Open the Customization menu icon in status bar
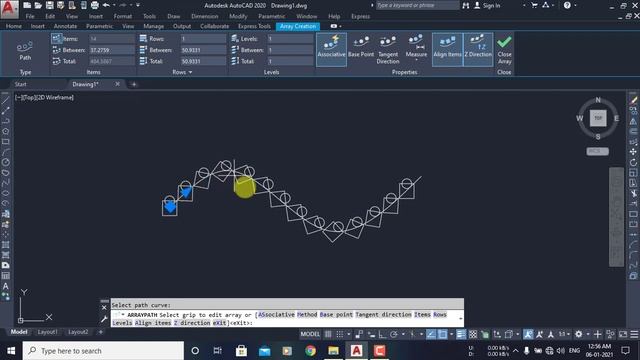 (x=634, y=334)
